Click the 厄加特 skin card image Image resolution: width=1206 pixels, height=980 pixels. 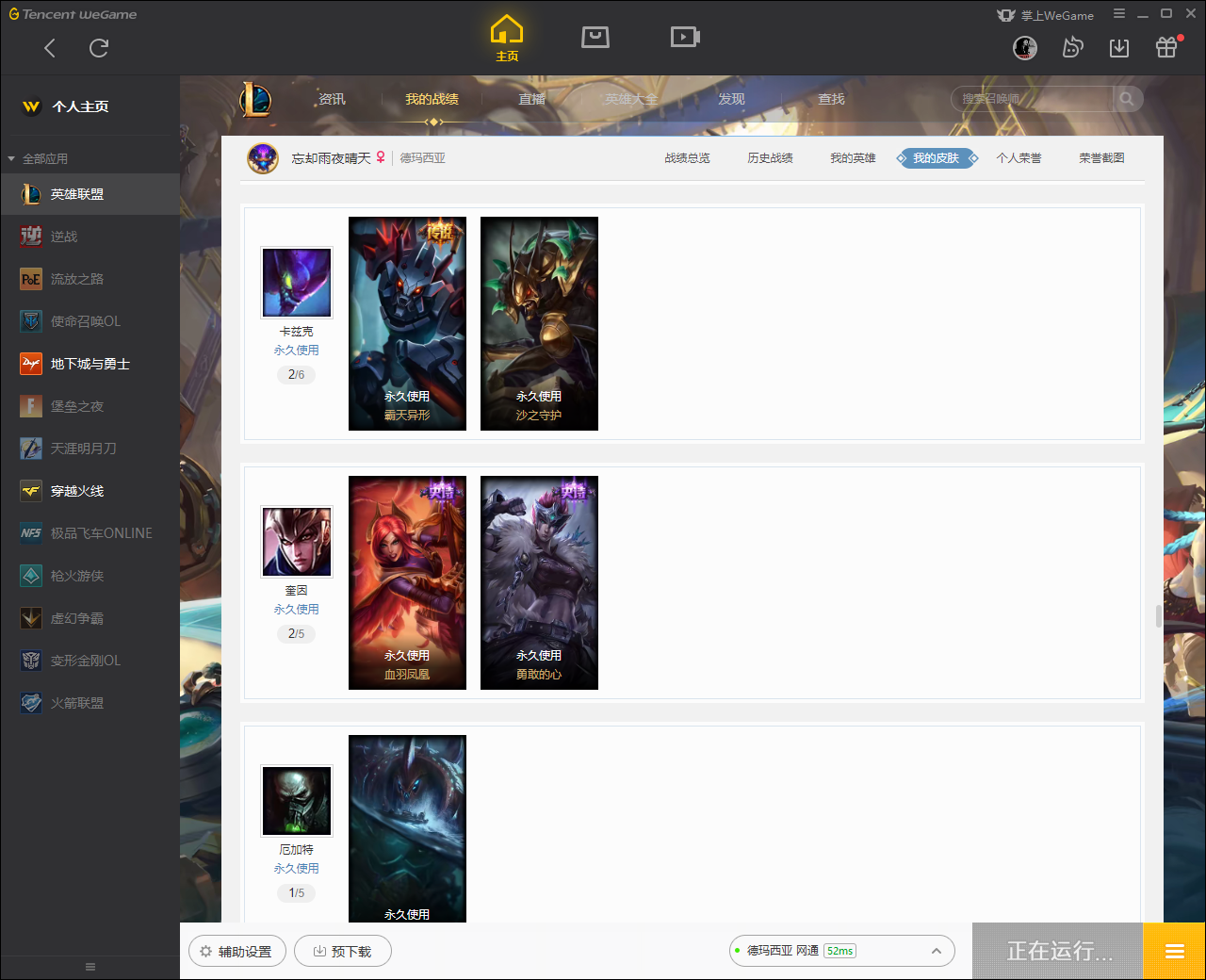tap(407, 828)
